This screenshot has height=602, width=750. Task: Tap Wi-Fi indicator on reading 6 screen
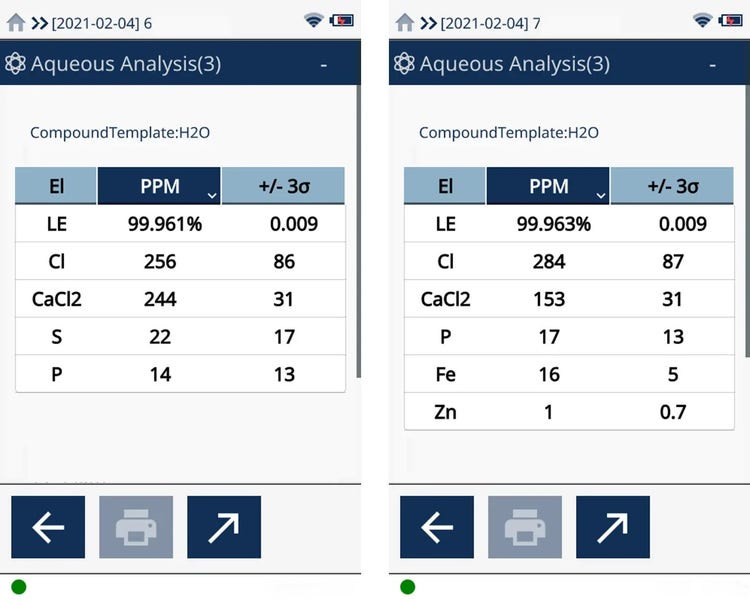tap(314, 21)
